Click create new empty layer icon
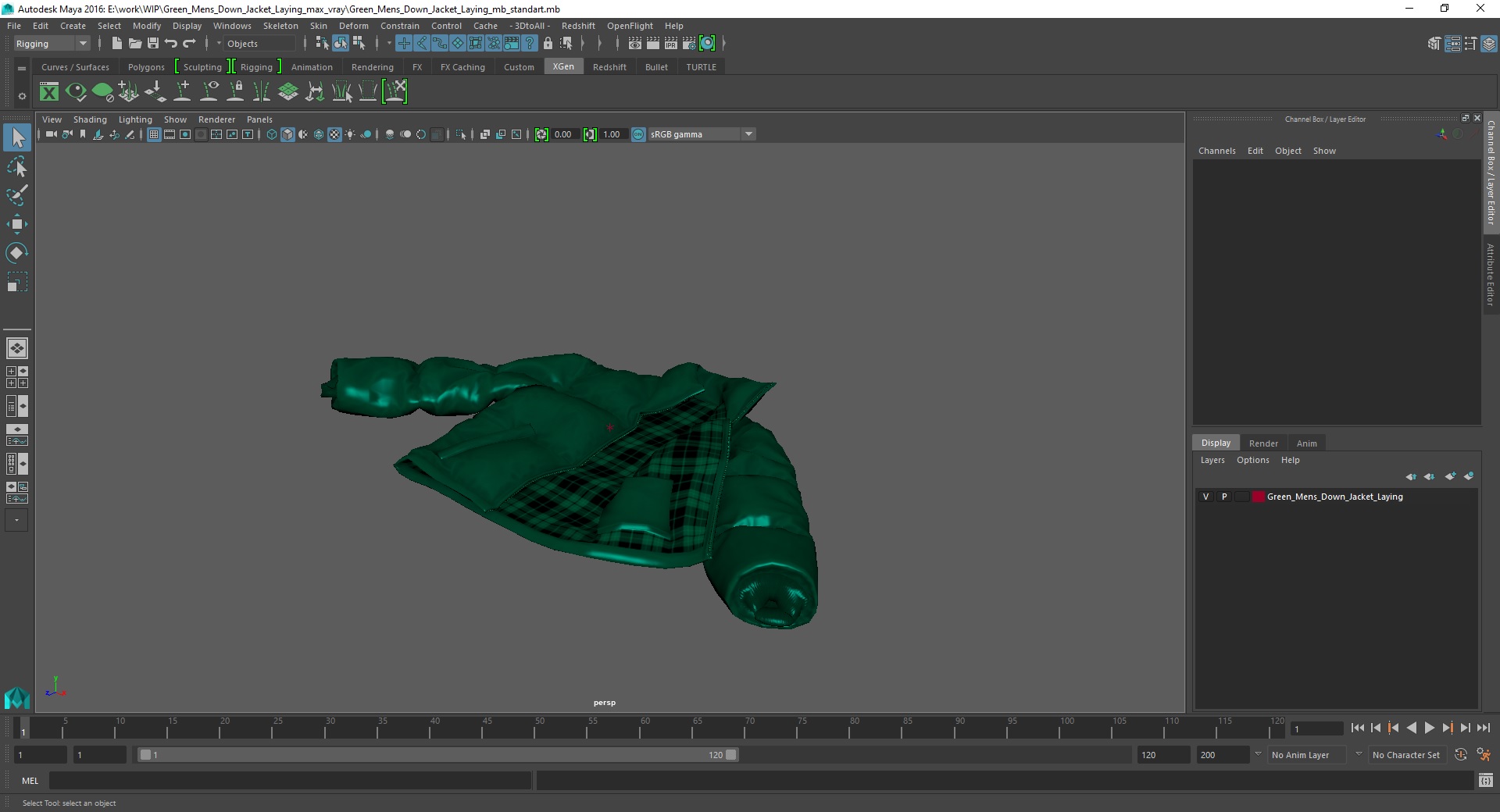The height and width of the screenshot is (812, 1500). (x=1450, y=476)
